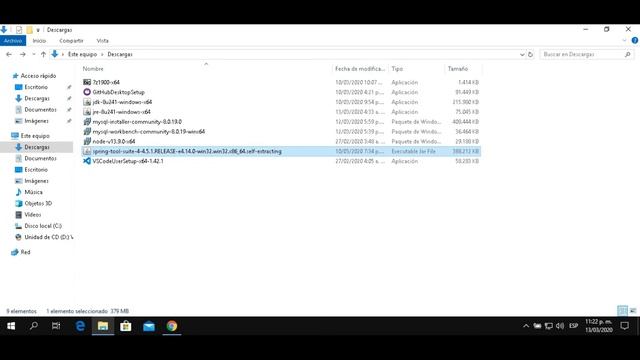640x360 pixels.
Task: Open the Compartir ribbon tab
Action: coord(71,41)
